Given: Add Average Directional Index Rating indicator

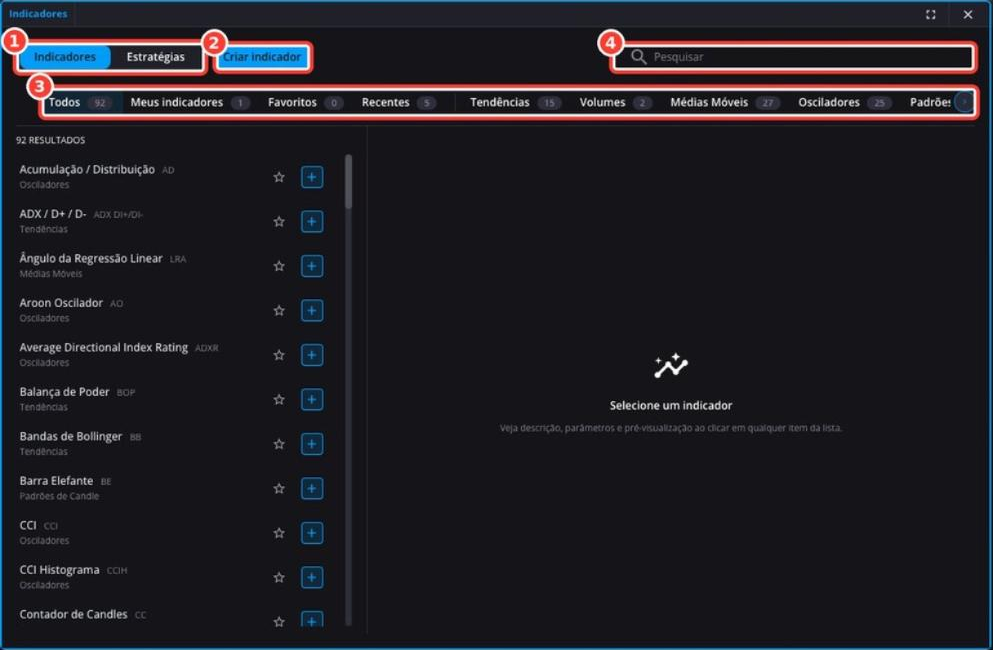Looking at the screenshot, I should (x=312, y=355).
